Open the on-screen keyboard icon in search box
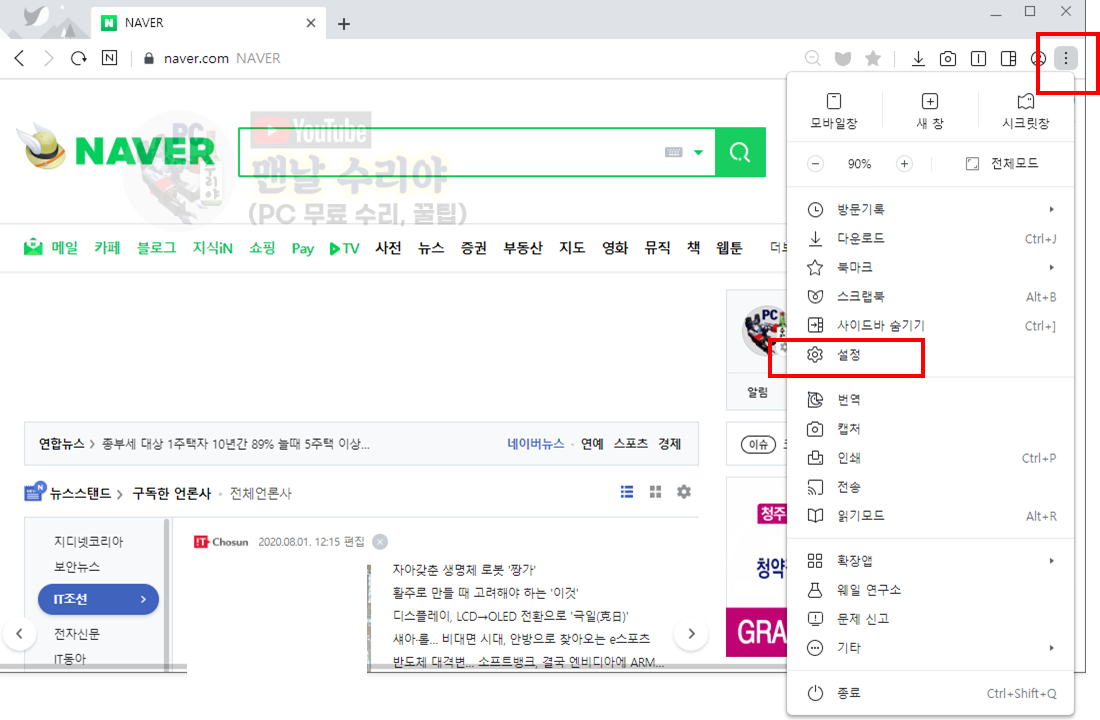Image resolution: width=1100 pixels, height=720 pixels. click(673, 152)
